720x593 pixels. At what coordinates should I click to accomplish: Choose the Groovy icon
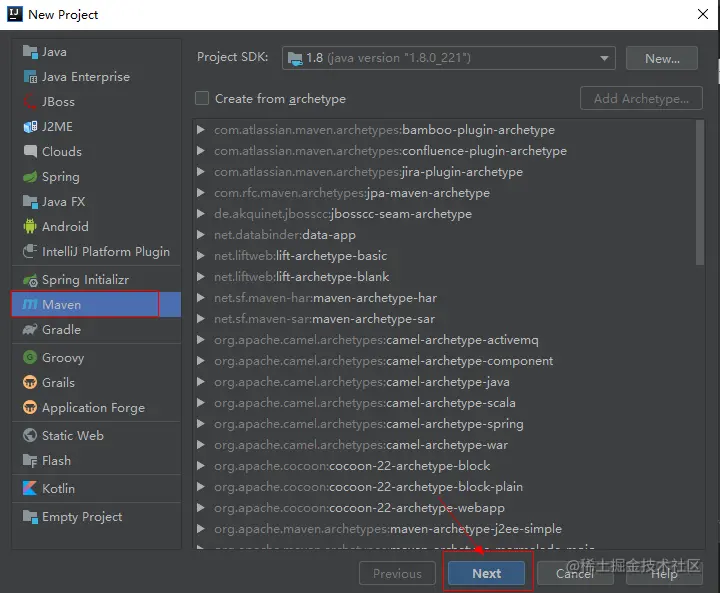point(30,357)
